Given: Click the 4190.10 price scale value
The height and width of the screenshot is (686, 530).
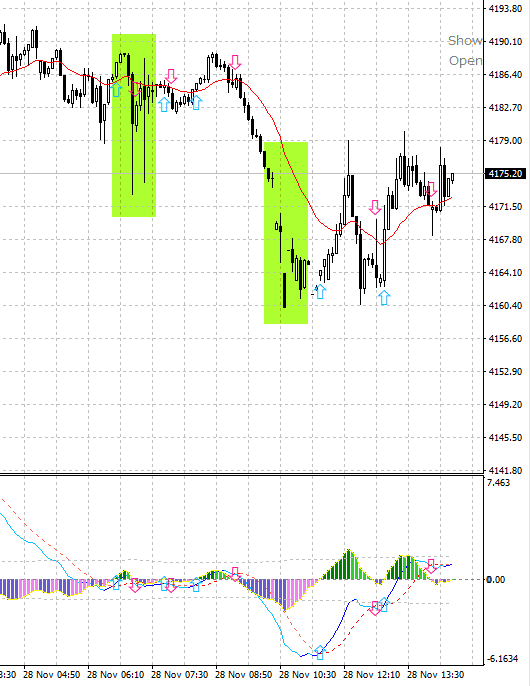Looking at the screenshot, I should click(505, 42).
